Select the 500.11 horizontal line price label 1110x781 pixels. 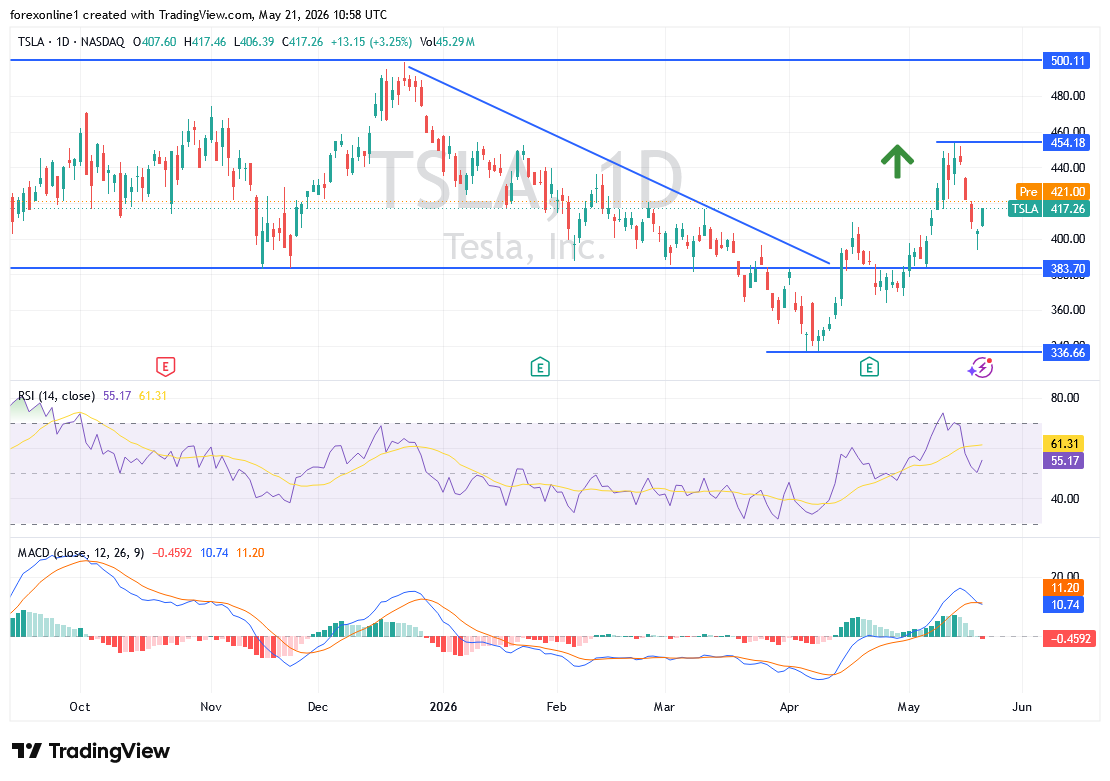pyautogui.click(x=1067, y=61)
